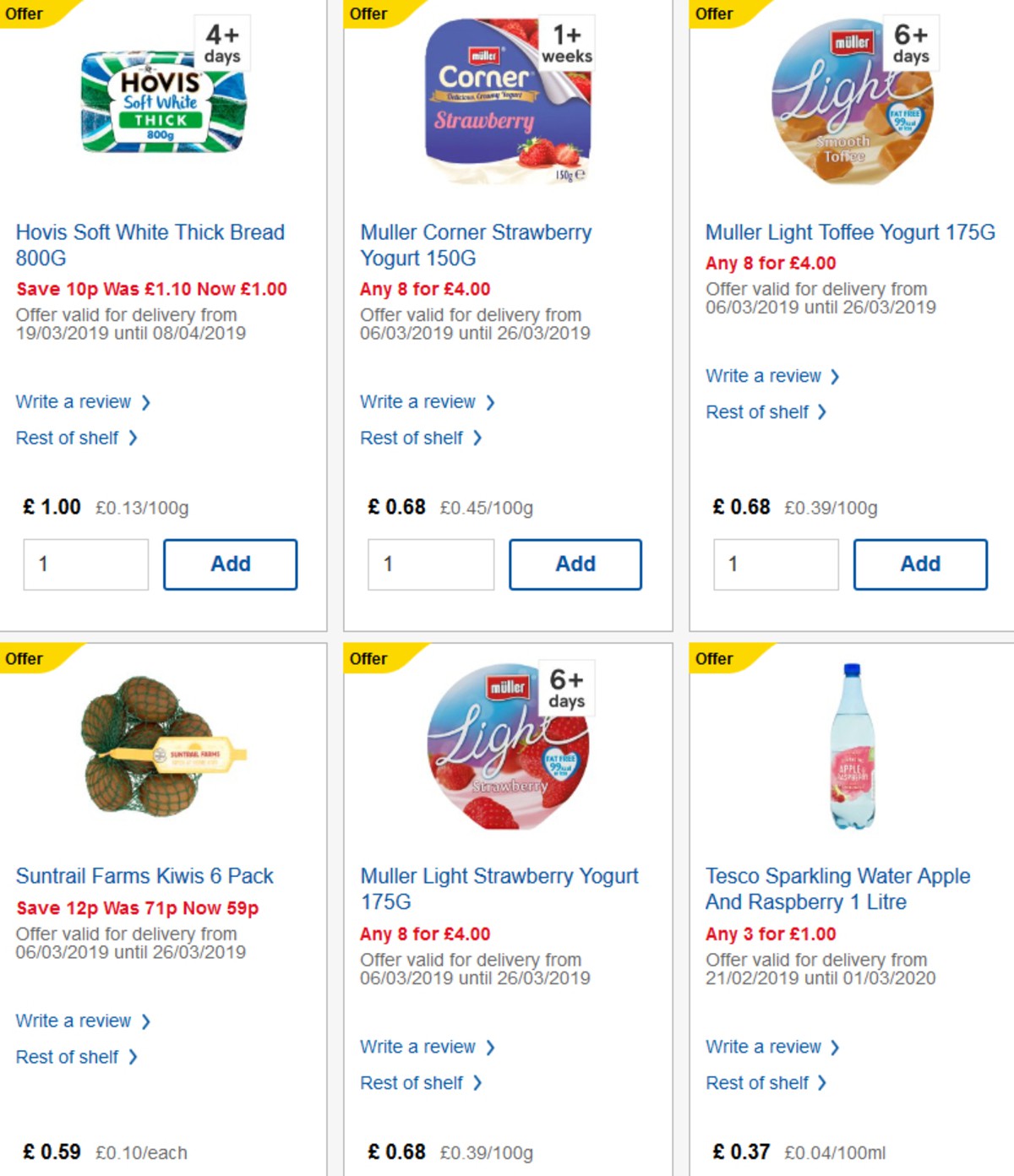View rest of shelf for Muller Corner yogurt
Screen dimensions: 1014x1176
(x=415, y=438)
